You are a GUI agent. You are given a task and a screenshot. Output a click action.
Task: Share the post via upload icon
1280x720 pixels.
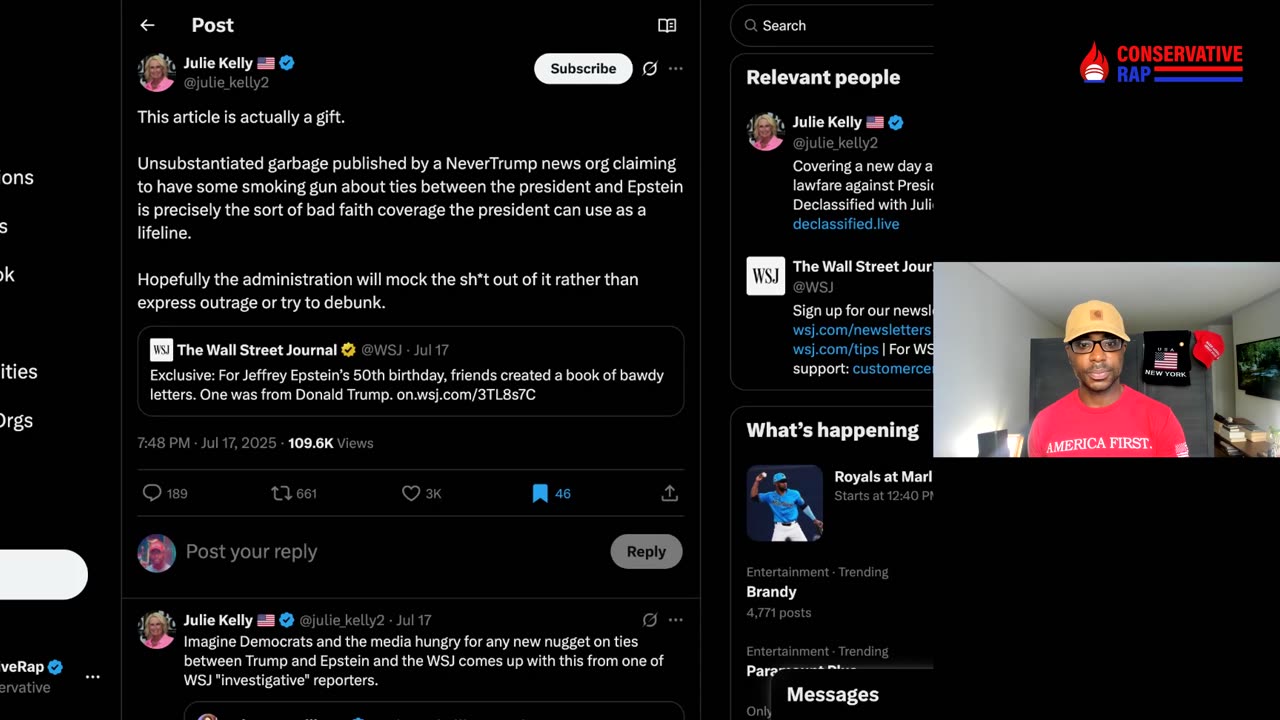670,493
